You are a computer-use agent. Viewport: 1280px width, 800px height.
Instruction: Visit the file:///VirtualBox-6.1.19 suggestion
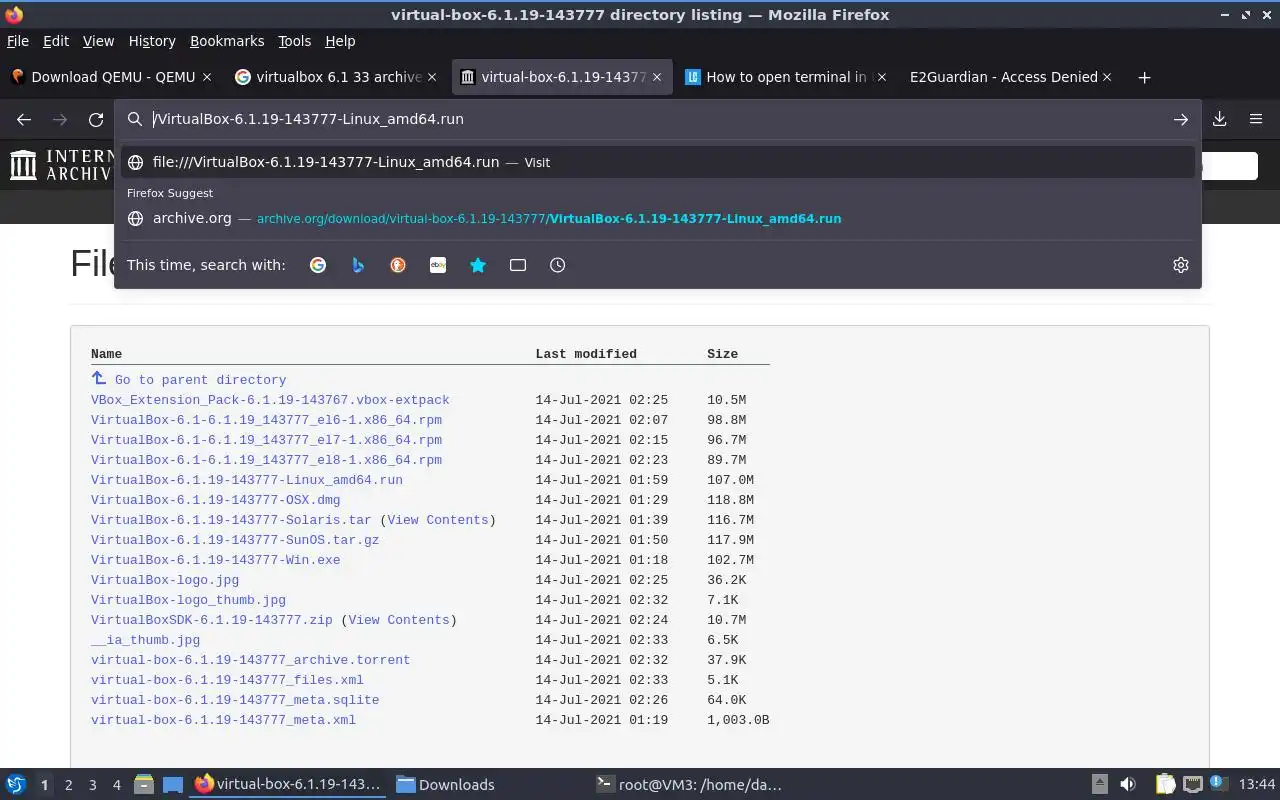(x=659, y=162)
